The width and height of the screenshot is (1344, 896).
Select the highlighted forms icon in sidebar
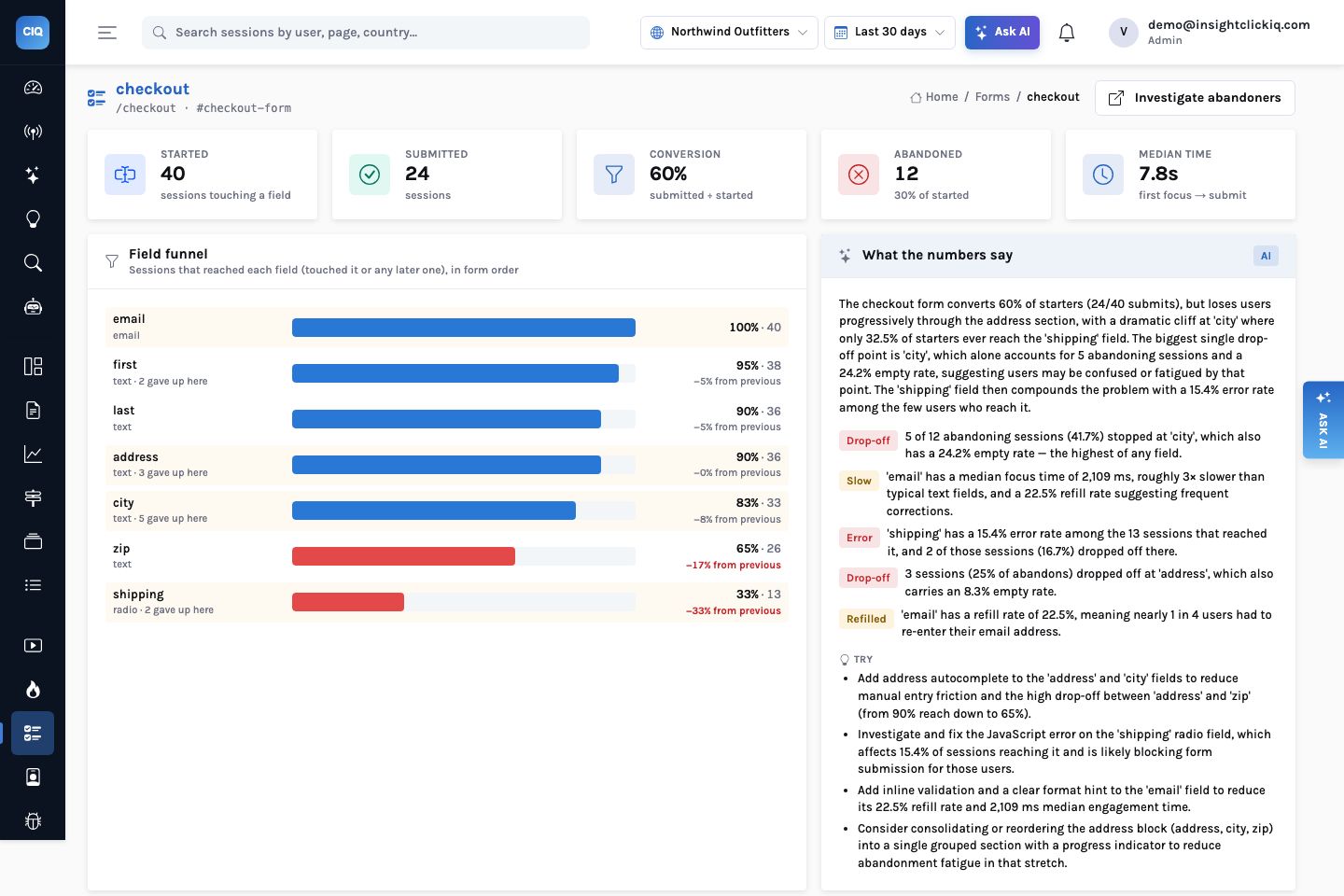(x=33, y=733)
